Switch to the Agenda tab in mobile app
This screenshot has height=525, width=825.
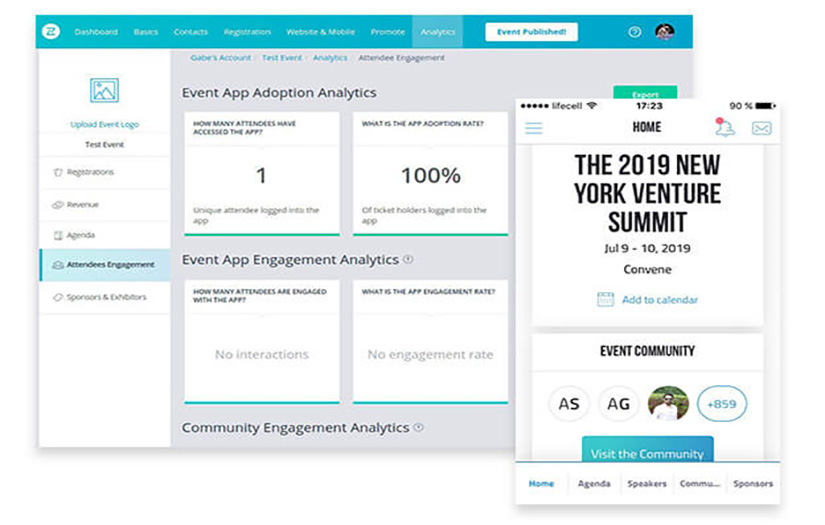coord(594,483)
